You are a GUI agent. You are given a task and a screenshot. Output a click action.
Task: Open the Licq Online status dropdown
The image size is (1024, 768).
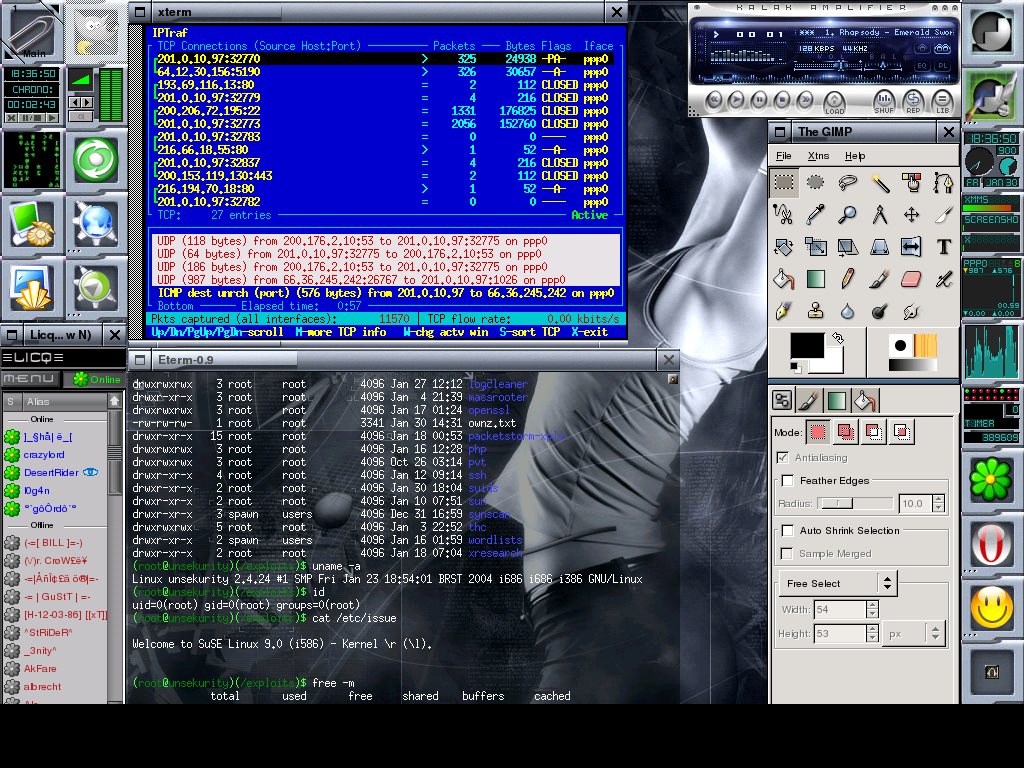(96, 379)
